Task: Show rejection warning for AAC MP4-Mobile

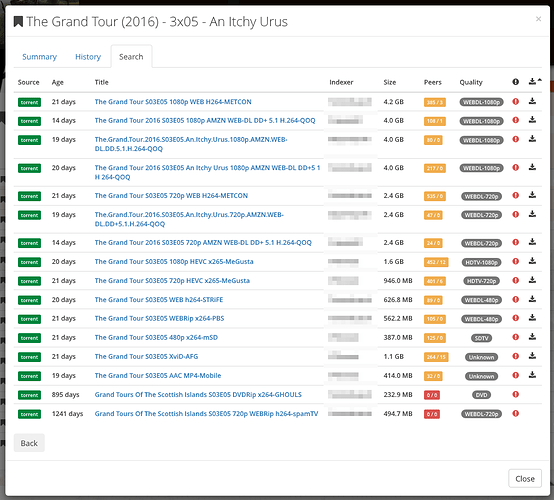Action: (x=515, y=376)
